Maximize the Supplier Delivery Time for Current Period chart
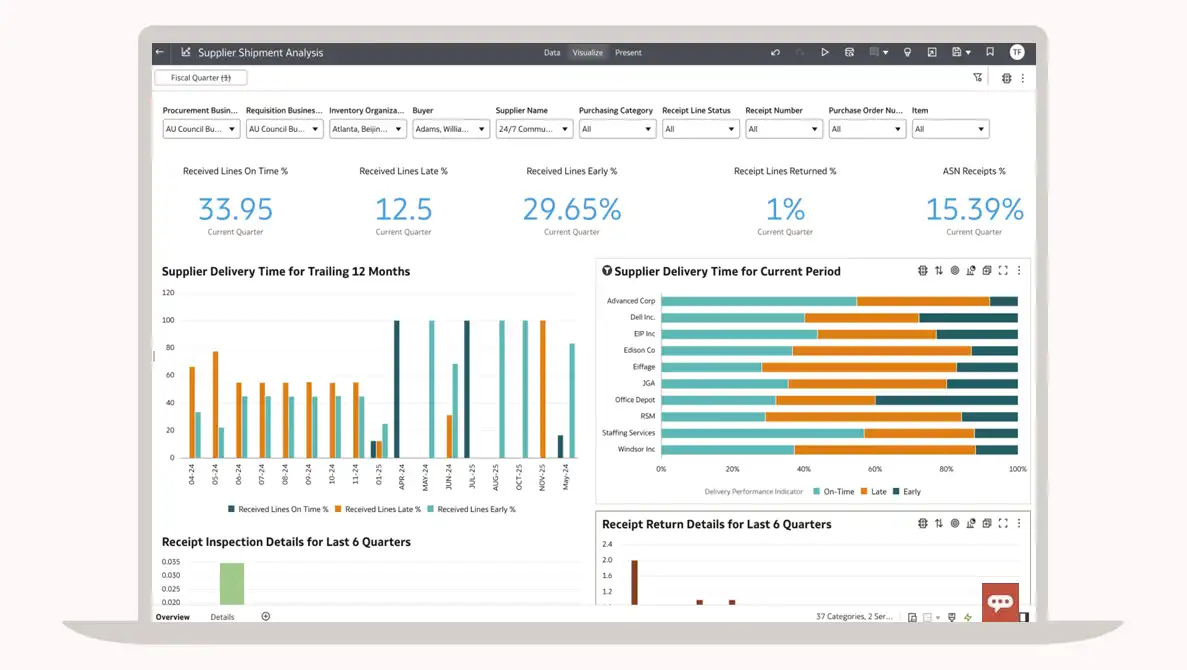This screenshot has width=1187, height=670. tap(1003, 271)
